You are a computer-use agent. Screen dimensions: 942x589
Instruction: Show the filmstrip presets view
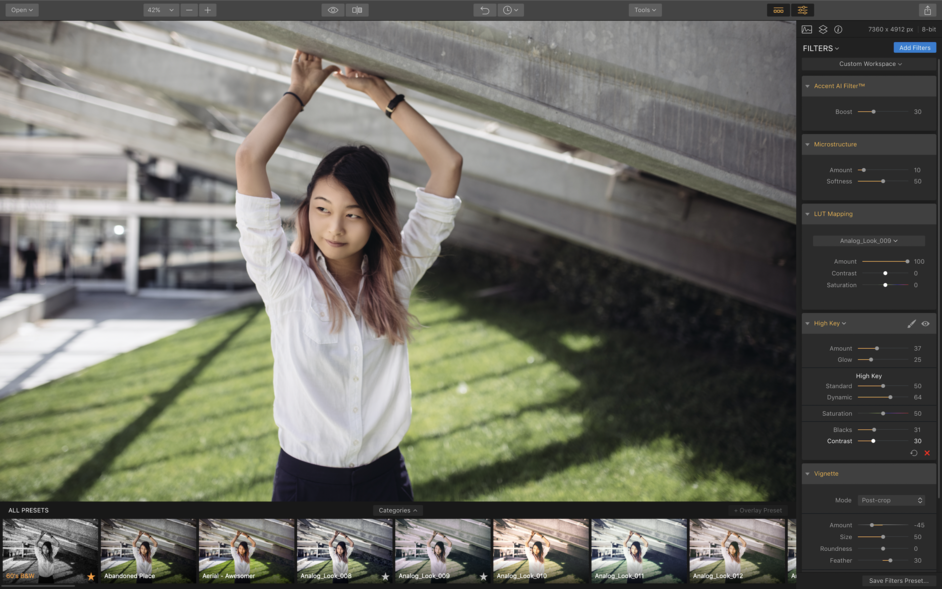click(x=779, y=9)
